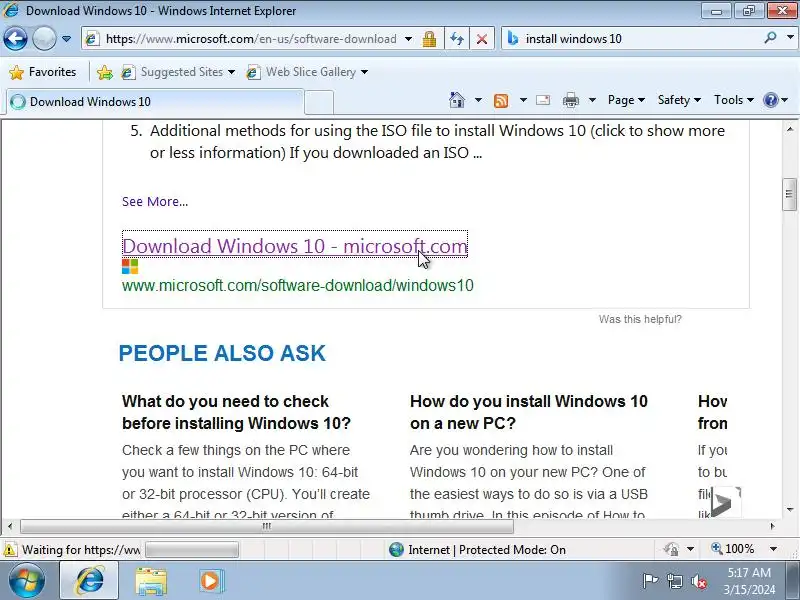
Task: Click the green www.microsoft.com/software-download/windows10 URL
Action: coord(297,285)
